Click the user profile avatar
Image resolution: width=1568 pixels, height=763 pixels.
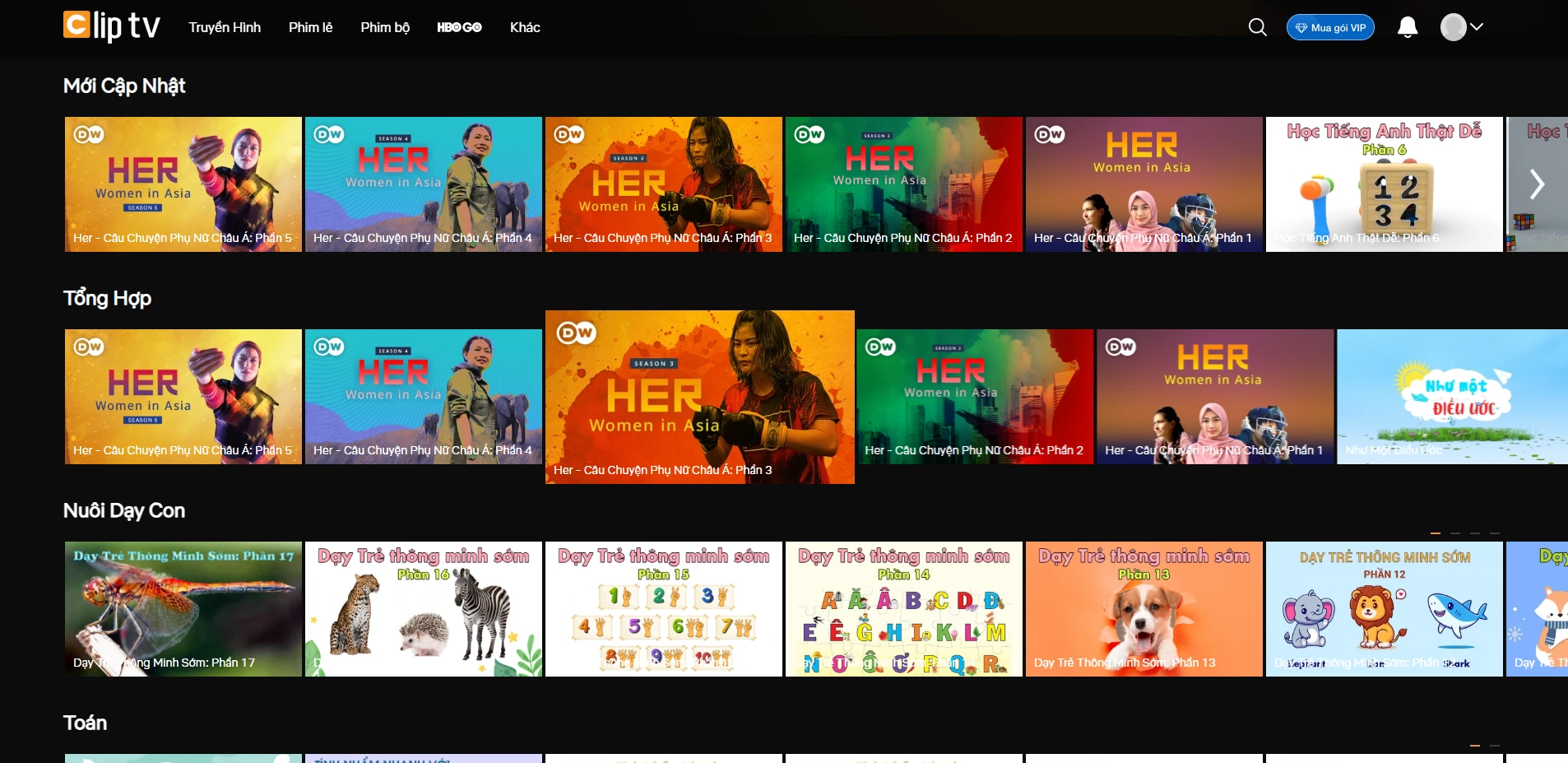pos(1454,27)
